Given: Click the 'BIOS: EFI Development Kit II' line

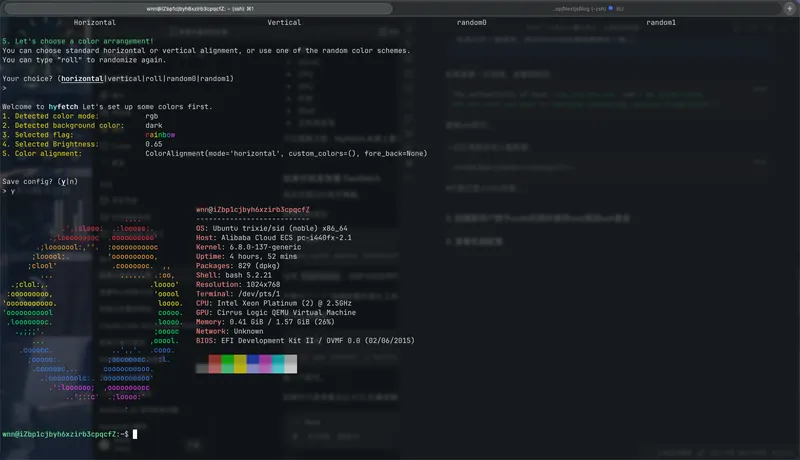Looking at the screenshot, I should click(305, 341).
